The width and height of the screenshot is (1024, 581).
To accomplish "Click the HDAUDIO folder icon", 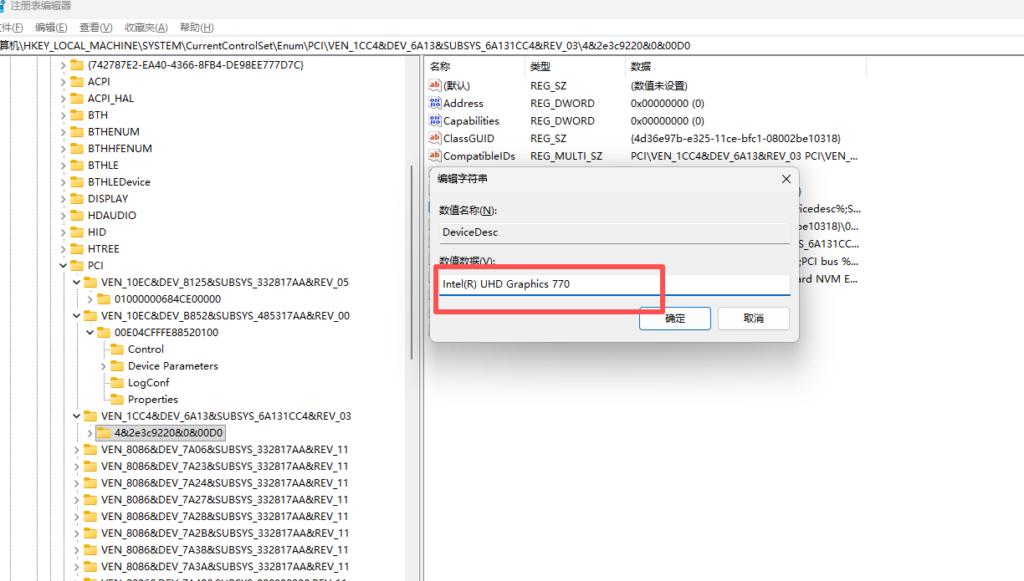I will [x=76, y=215].
